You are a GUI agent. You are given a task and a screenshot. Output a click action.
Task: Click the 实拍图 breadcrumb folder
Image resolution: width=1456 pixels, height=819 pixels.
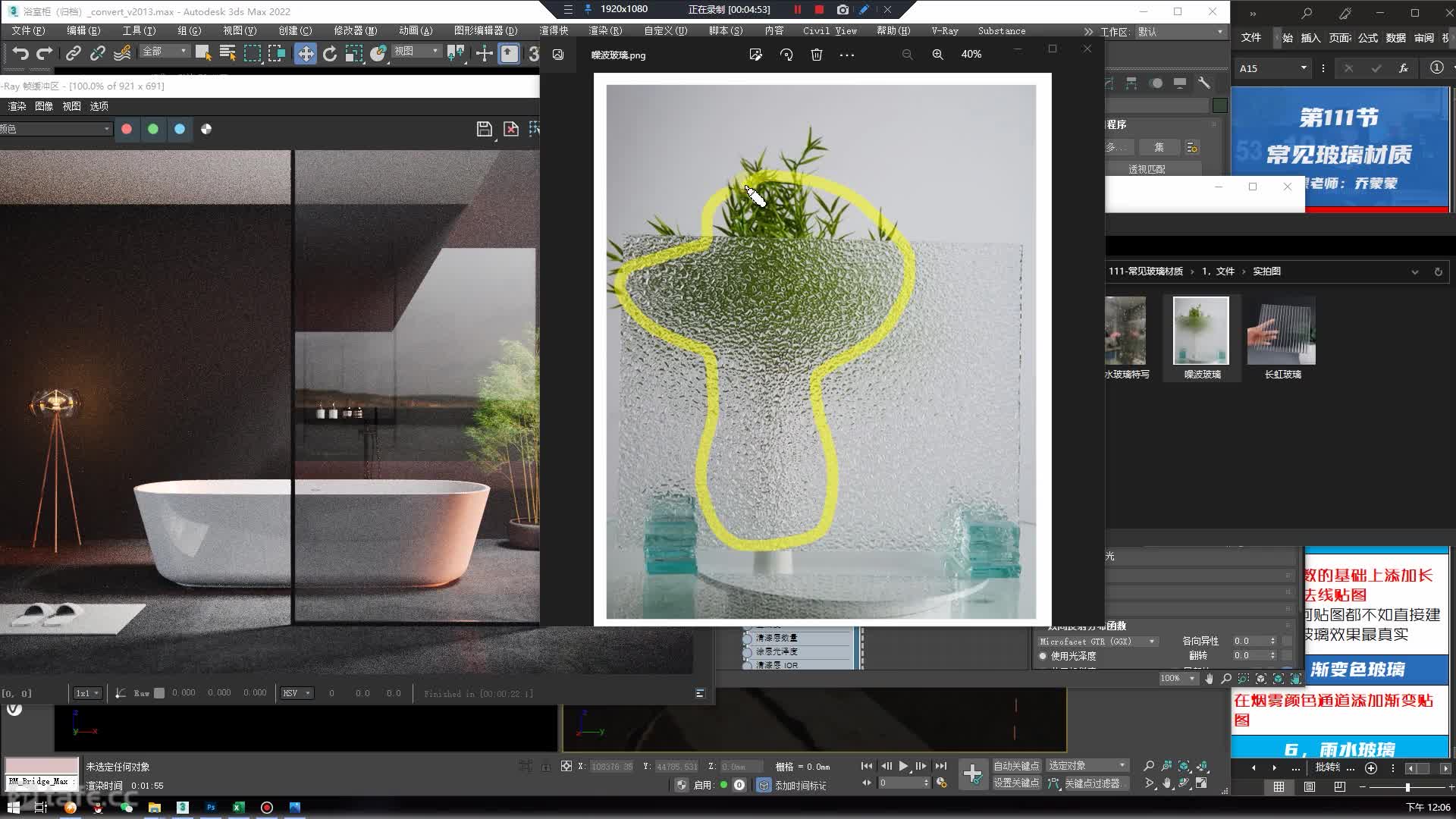pyautogui.click(x=1266, y=271)
